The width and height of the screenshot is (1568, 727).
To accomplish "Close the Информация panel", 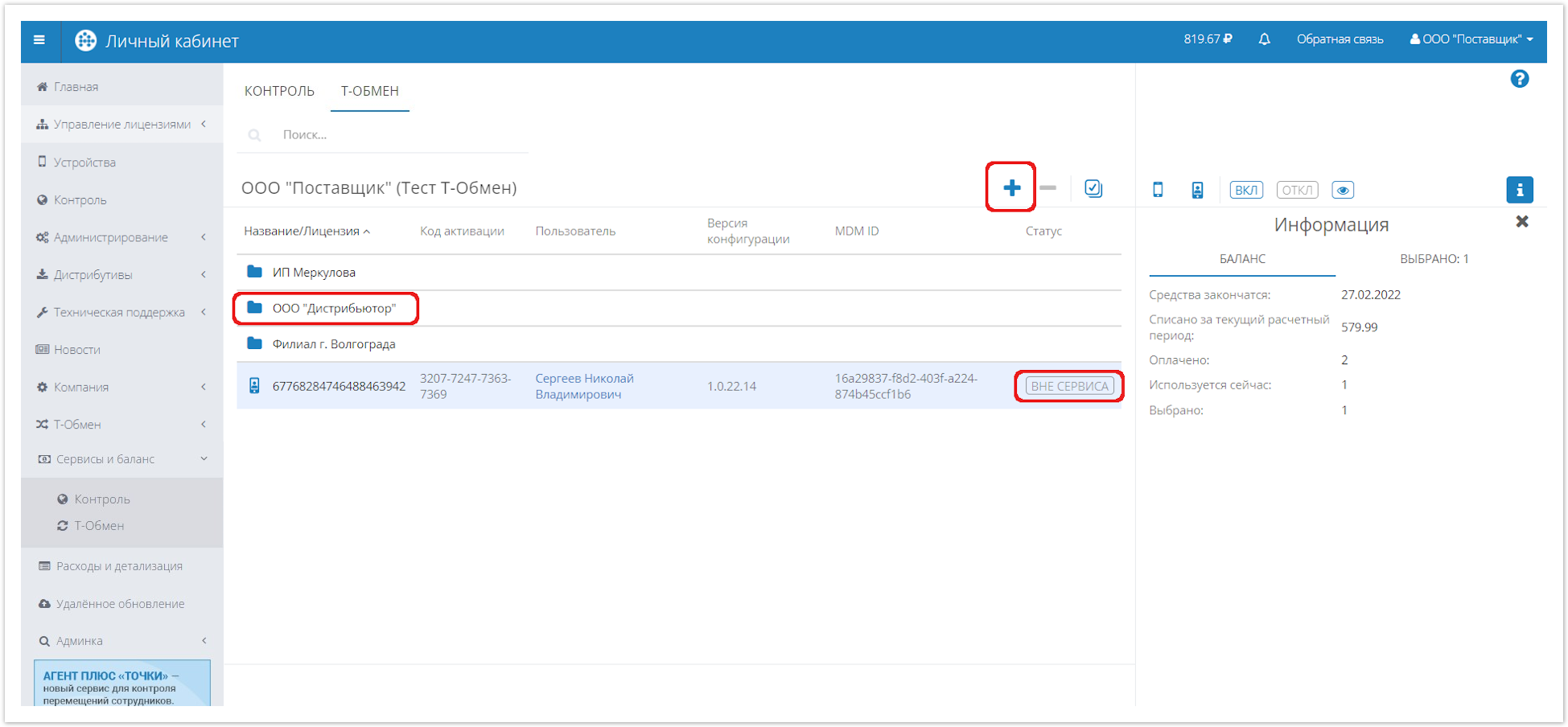I will click(x=1521, y=222).
